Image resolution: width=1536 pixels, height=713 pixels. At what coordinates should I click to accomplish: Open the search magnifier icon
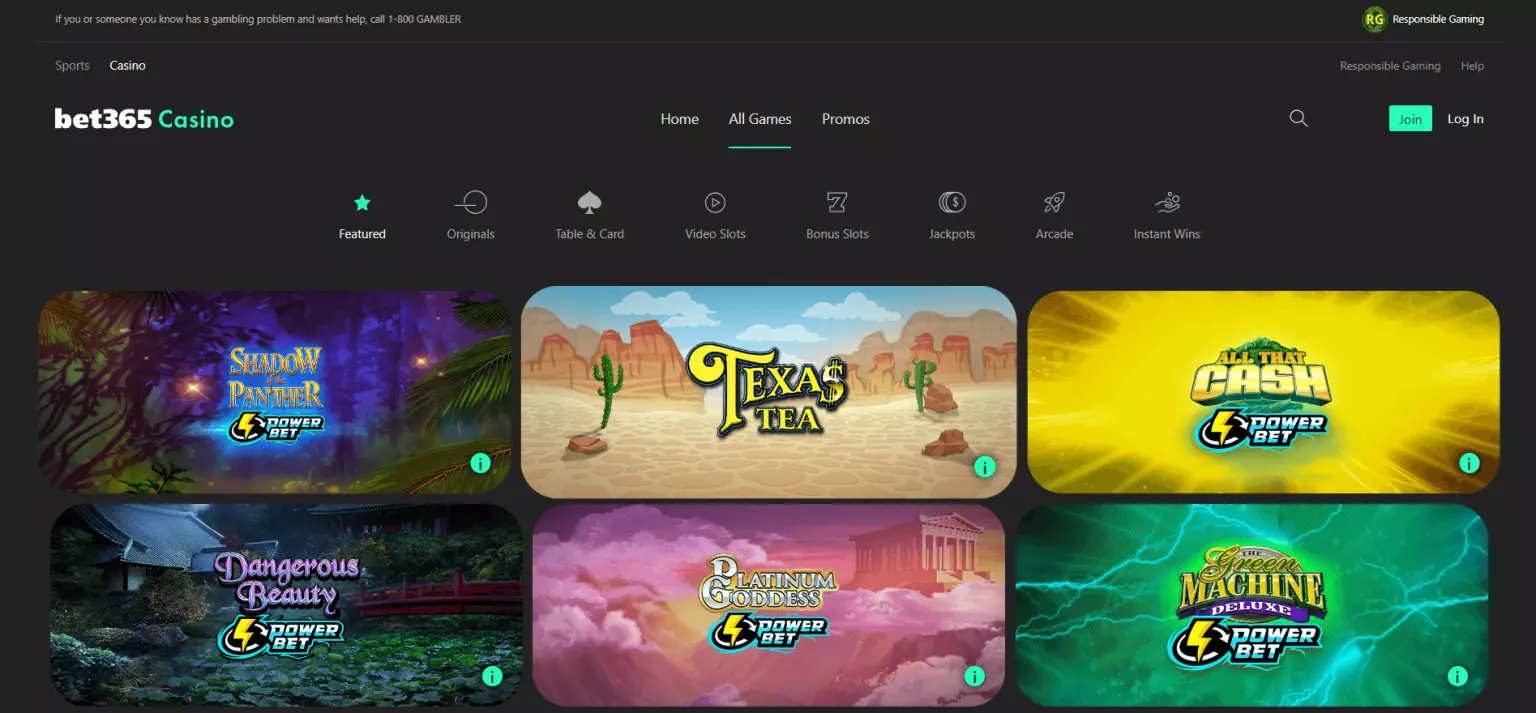tap(1298, 118)
